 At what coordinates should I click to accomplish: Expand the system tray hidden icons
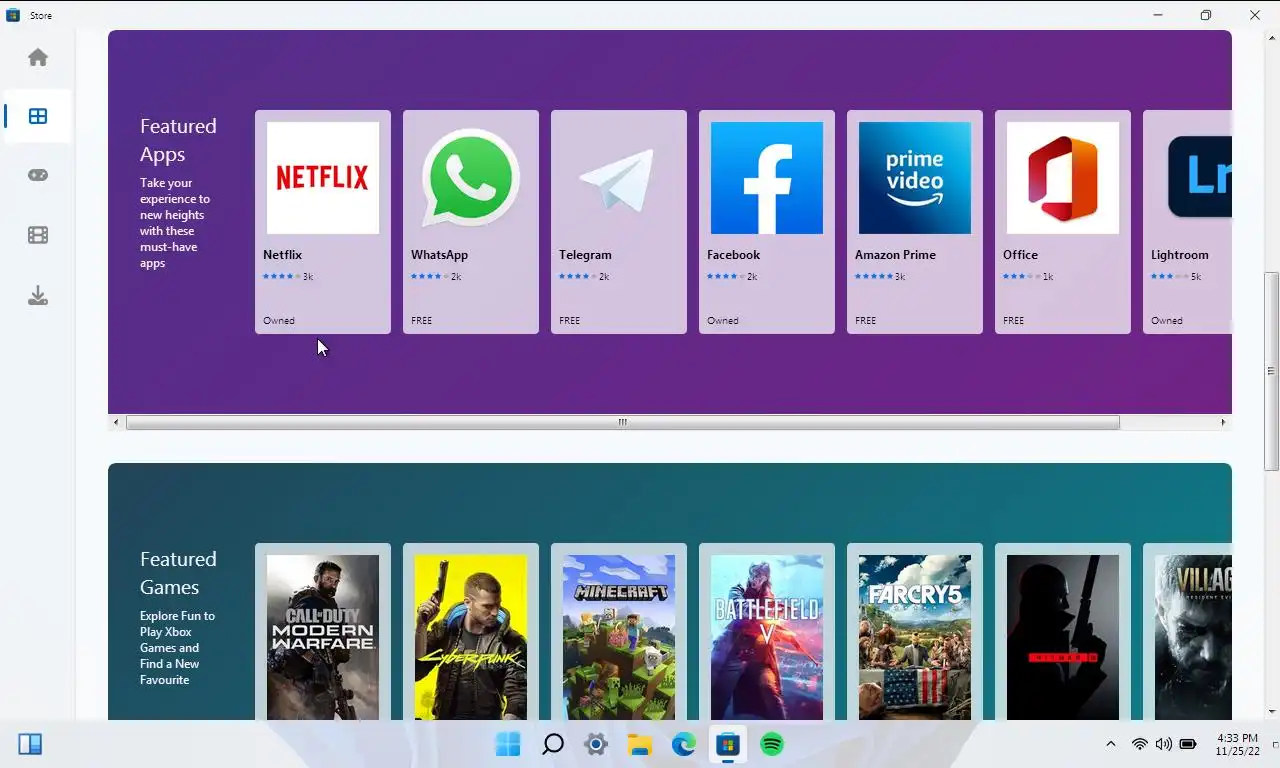point(1110,744)
